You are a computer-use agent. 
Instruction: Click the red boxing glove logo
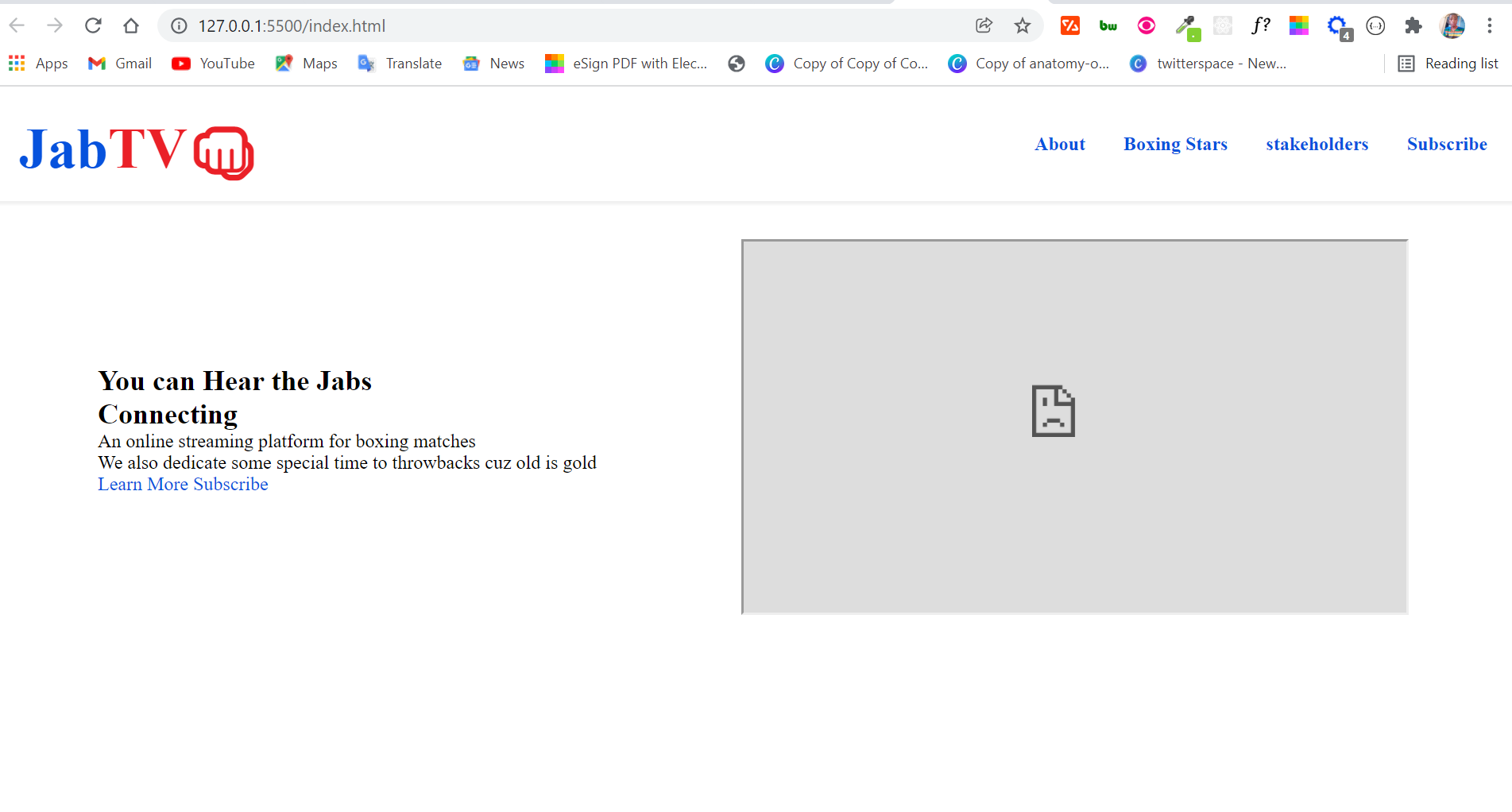[x=224, y=153]
